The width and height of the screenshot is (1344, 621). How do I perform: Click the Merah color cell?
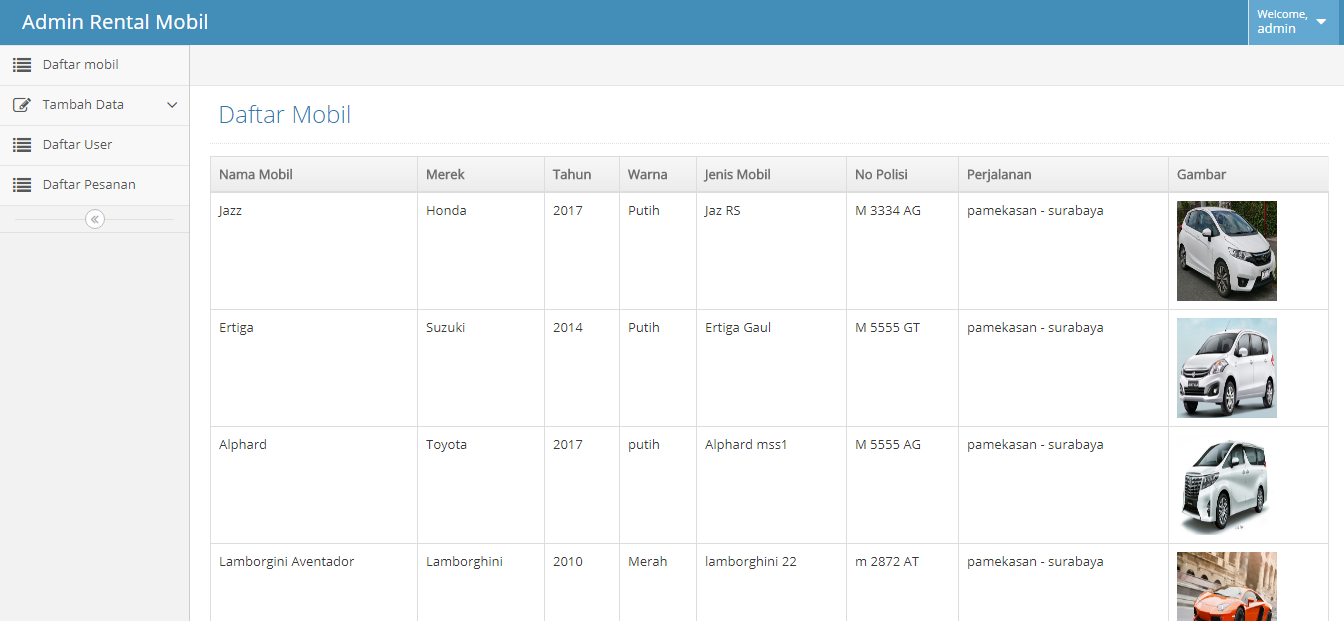658,582
